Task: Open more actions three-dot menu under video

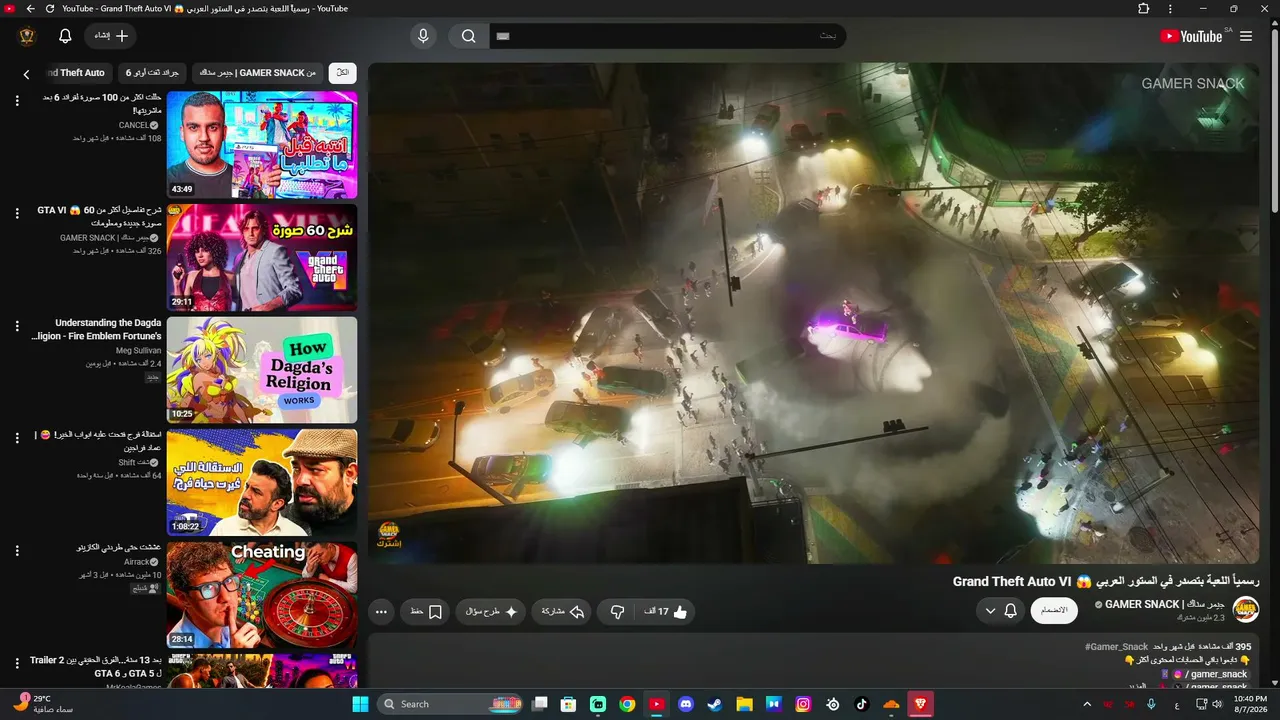Action: coord(381,612)
